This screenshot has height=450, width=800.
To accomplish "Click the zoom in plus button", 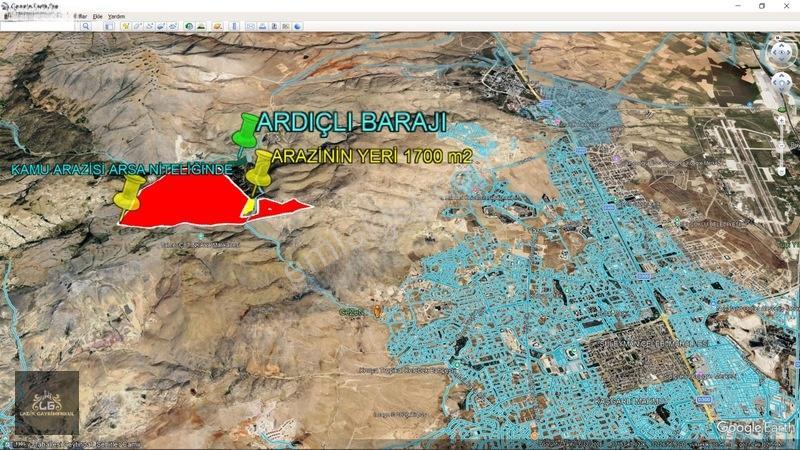I will click(x=782, y=120).
